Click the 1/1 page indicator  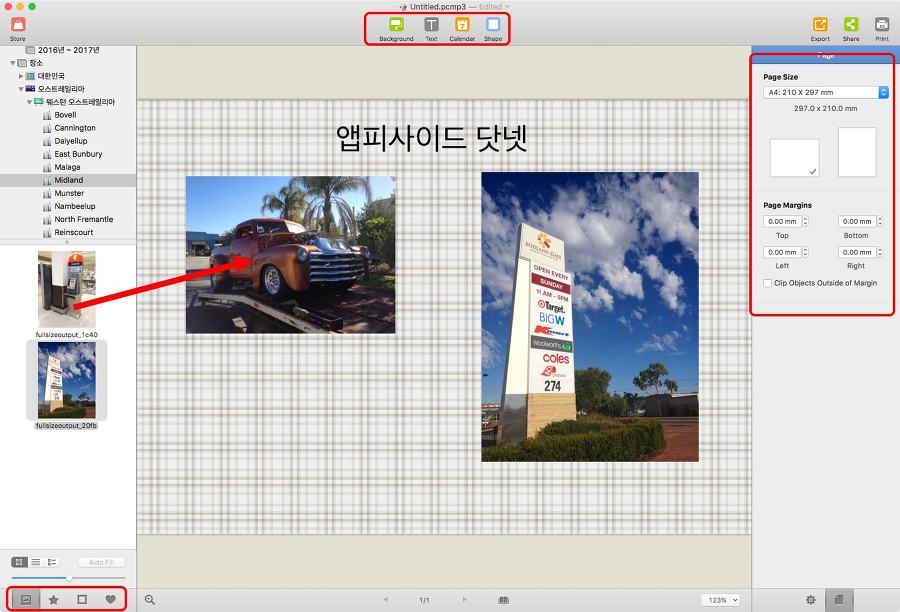[x=424, y=600]
